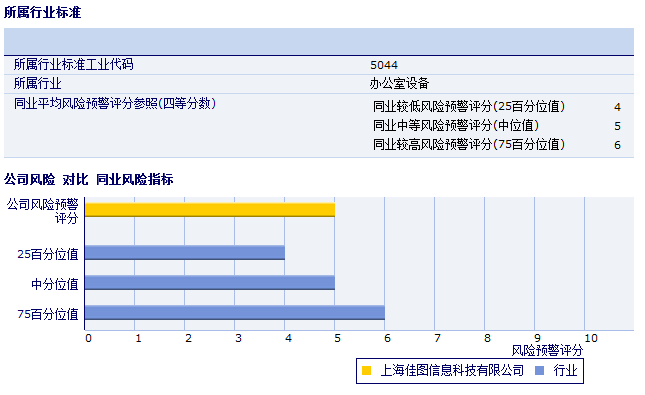Click the 办公室设备 industry value
The width and height of the screenshot is (645, 395).
pos(399,84)
